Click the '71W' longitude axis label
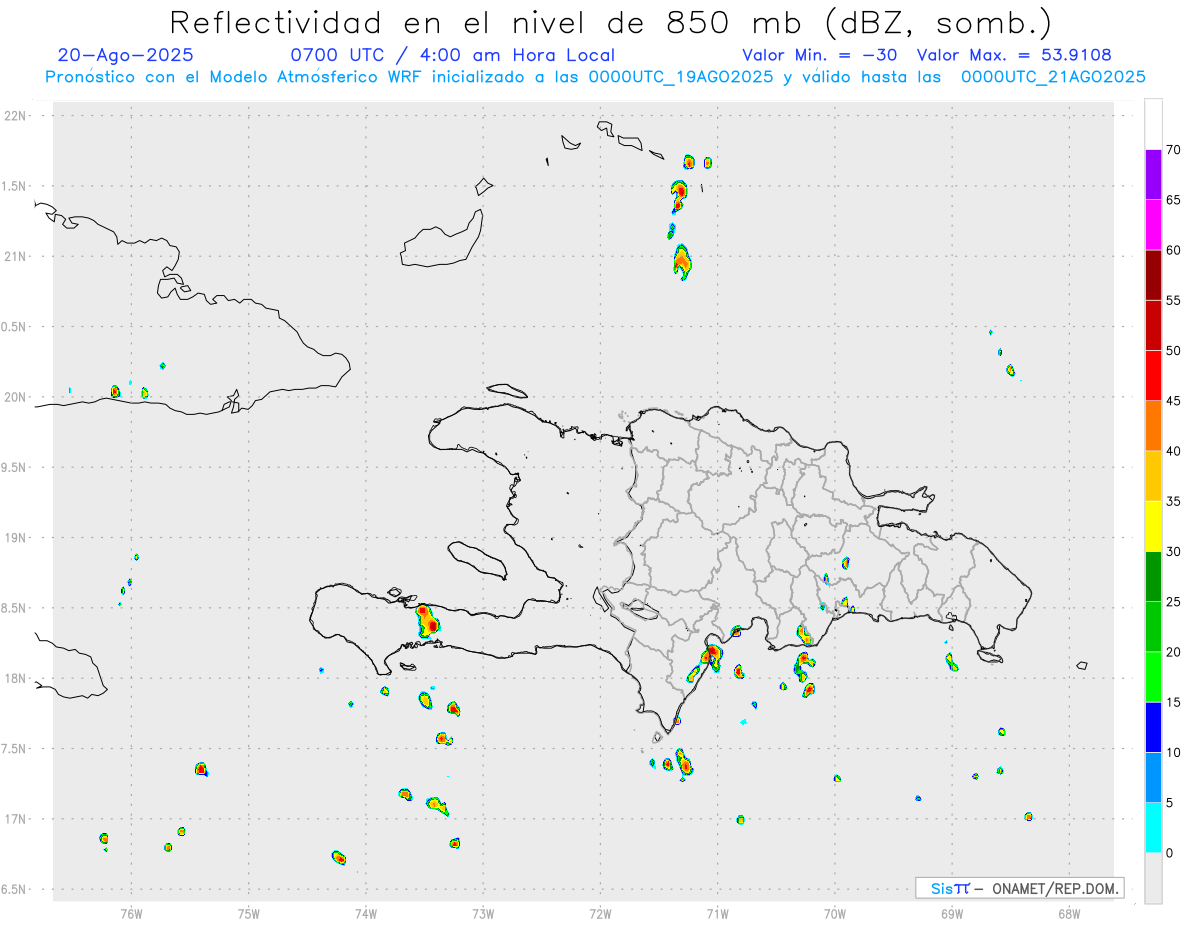 click(x=717, y=914)
